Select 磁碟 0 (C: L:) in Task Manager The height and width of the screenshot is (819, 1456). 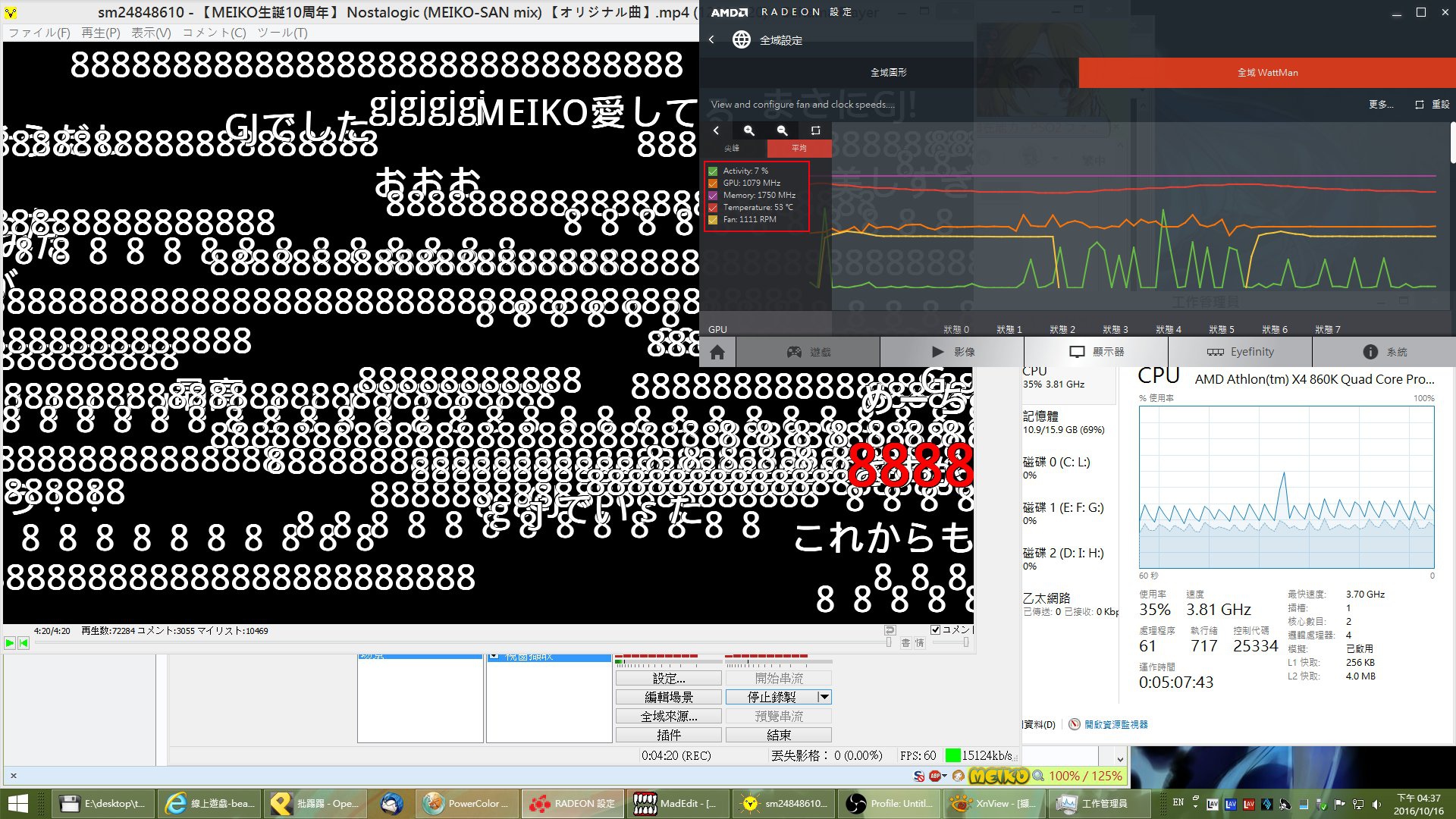tap(1069, 468)
